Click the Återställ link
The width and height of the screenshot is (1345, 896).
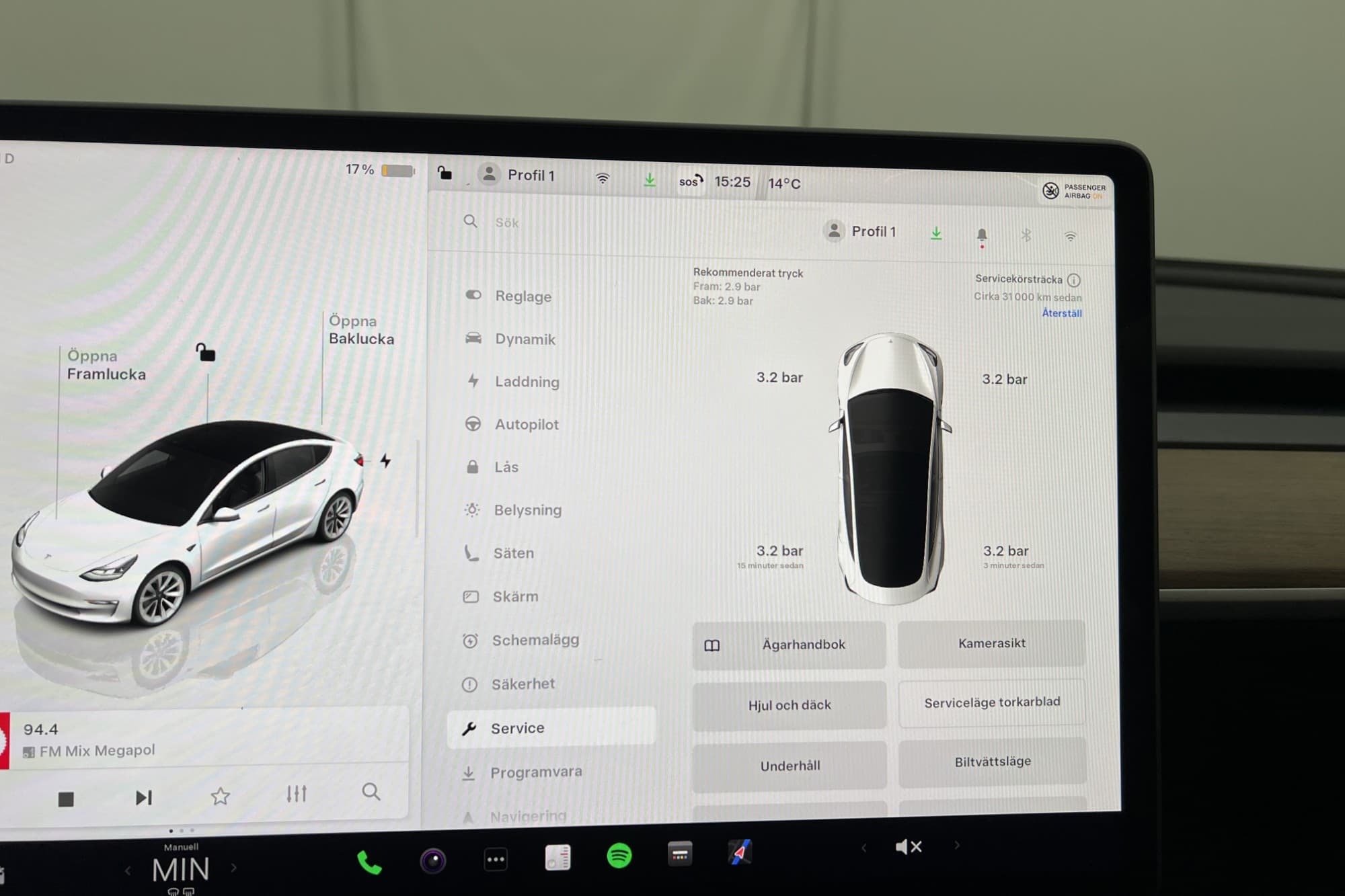[x=1061, y=313]
